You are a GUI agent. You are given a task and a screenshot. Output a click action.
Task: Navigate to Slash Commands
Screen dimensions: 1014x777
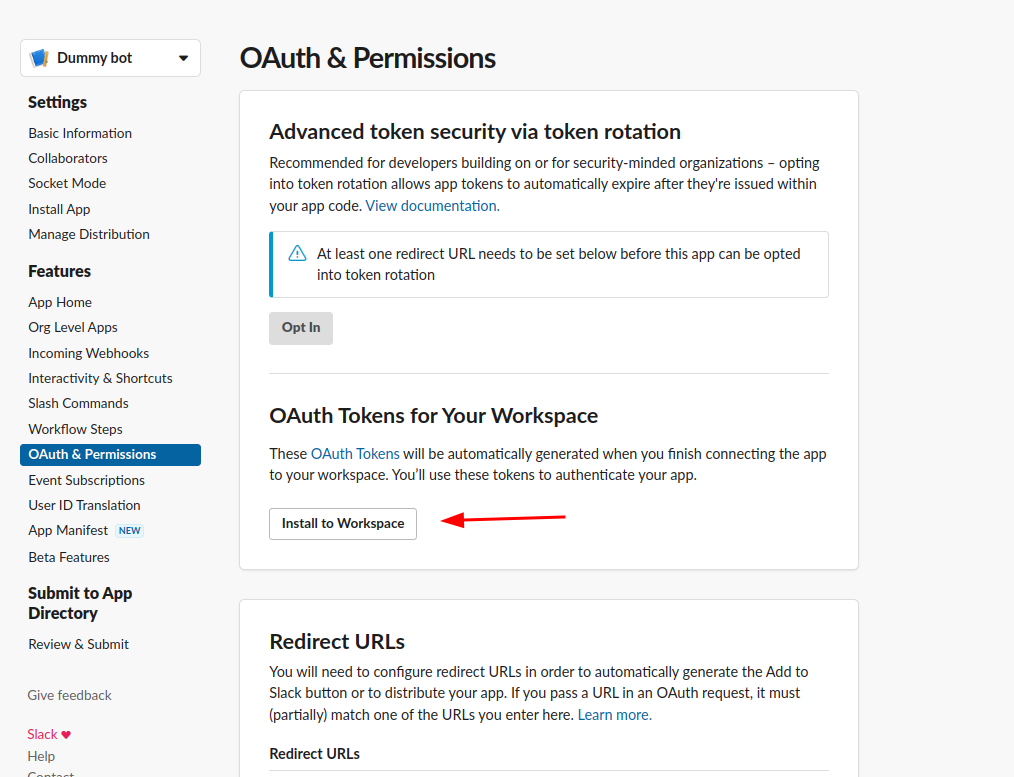[78, 403]
